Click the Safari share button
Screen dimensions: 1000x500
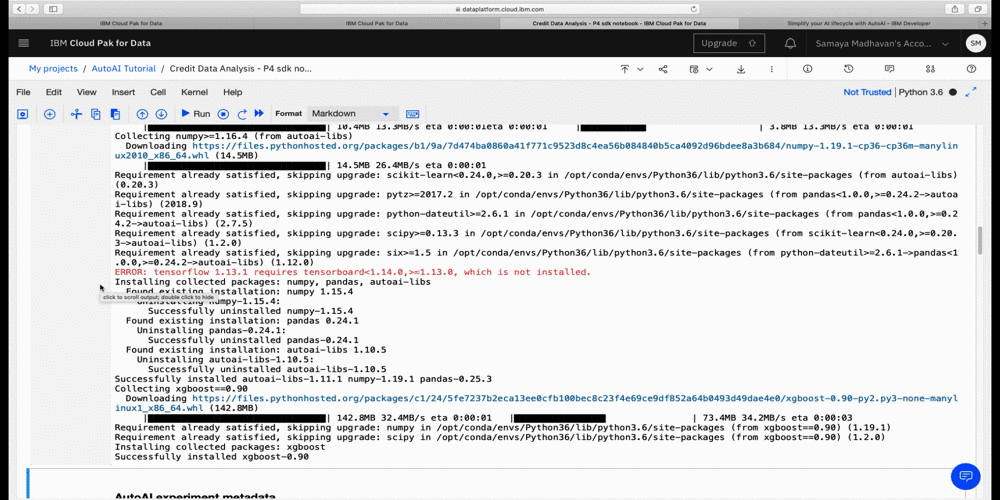955,9
